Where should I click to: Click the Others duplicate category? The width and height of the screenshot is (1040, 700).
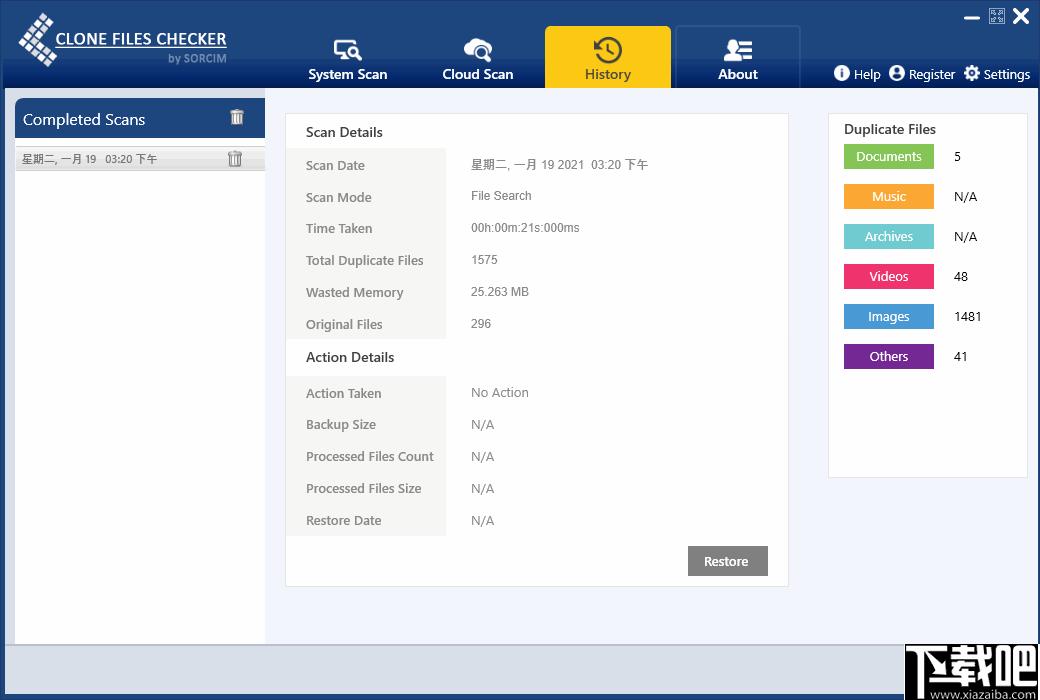(x=889, y=356)
